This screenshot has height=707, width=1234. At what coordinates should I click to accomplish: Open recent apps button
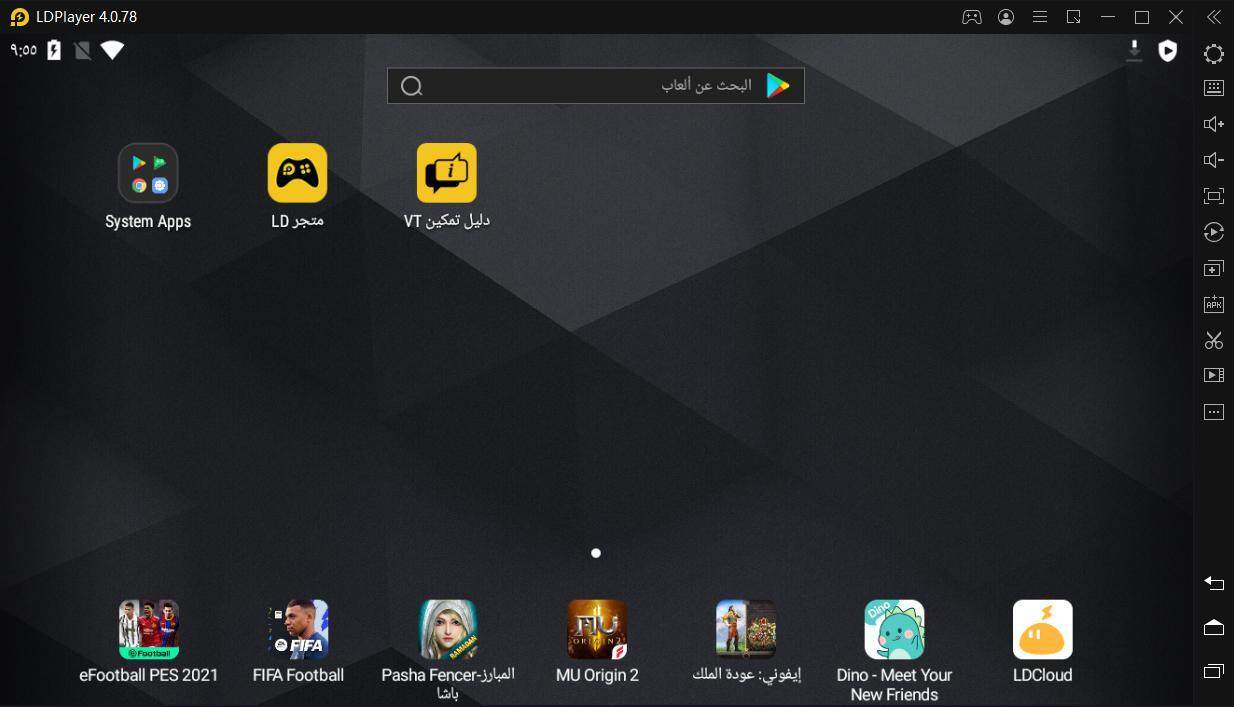1214,671
